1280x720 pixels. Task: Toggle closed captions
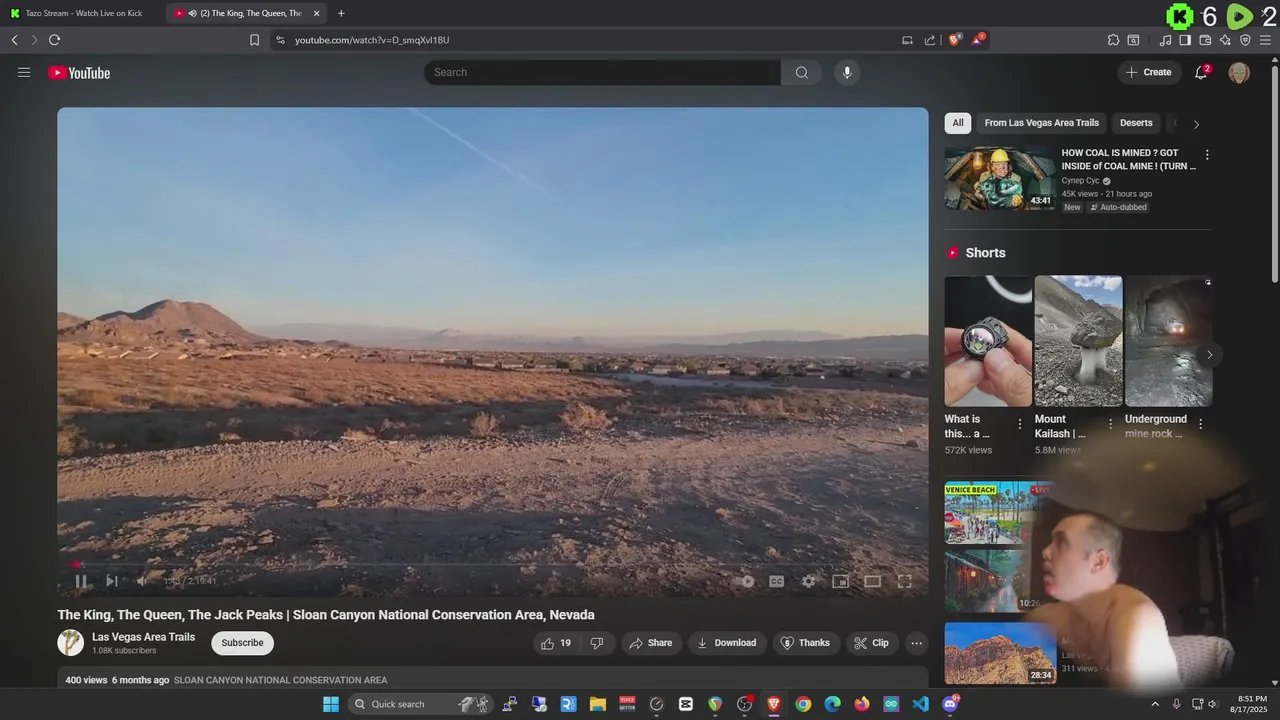point(776,581)
